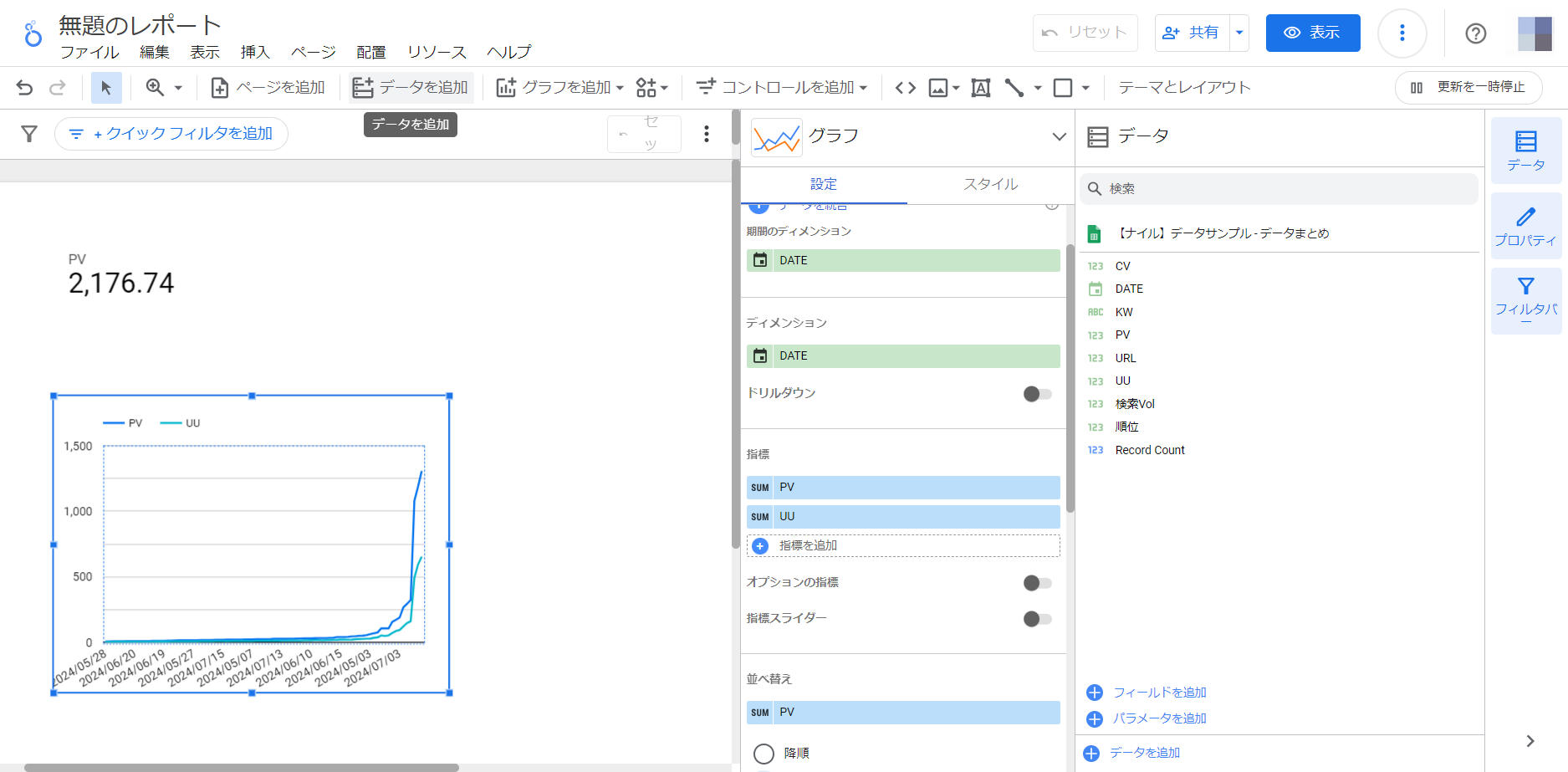Screen dimensions: 1568x772
Task: Select the line drawing tool
Action: pos(1014,87)
